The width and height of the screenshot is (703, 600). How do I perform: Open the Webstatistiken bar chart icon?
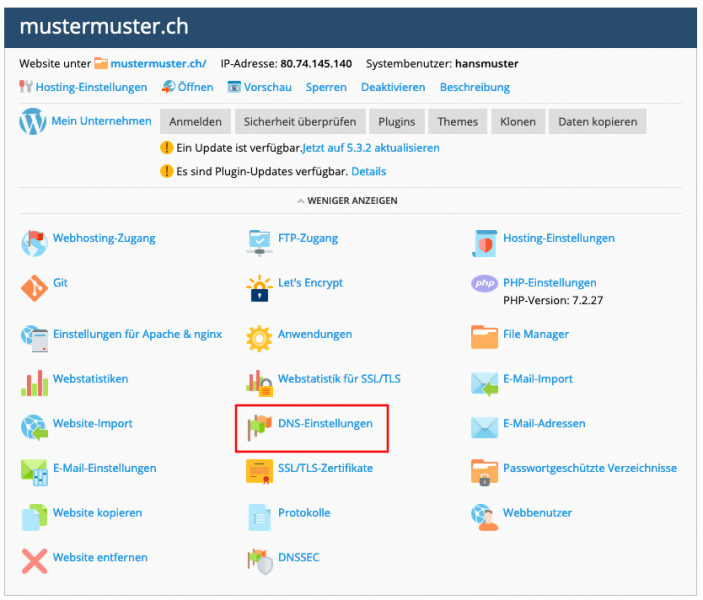[34, 382]
